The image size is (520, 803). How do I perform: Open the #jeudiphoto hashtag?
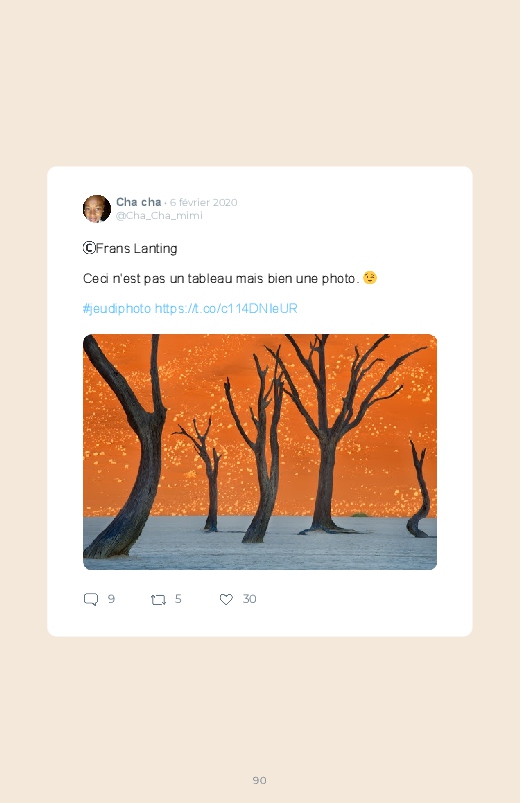(117, 308)
